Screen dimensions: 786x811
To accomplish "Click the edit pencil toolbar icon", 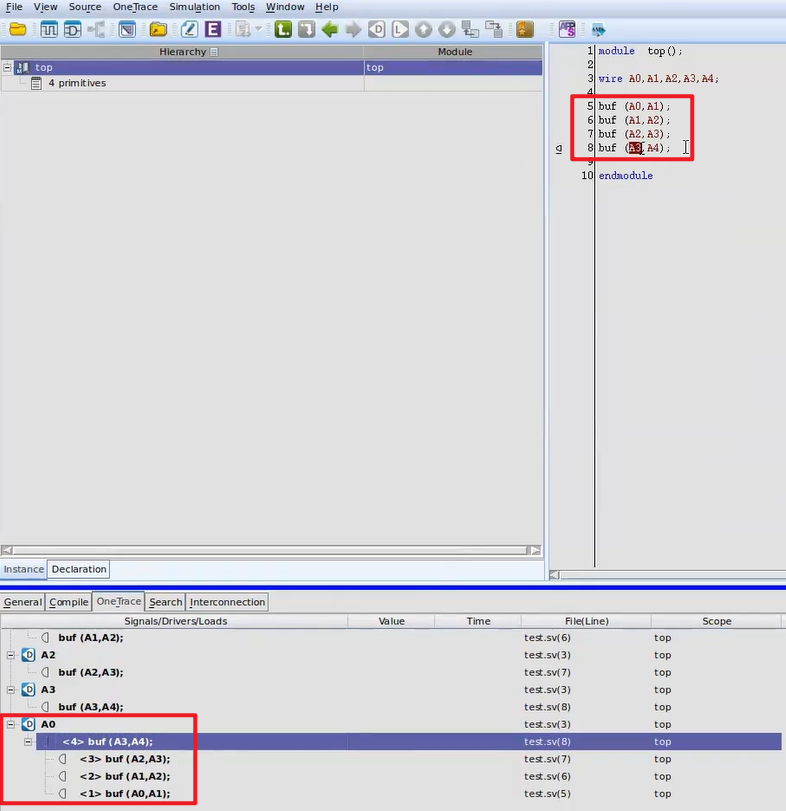I will (x=189, y=29).
